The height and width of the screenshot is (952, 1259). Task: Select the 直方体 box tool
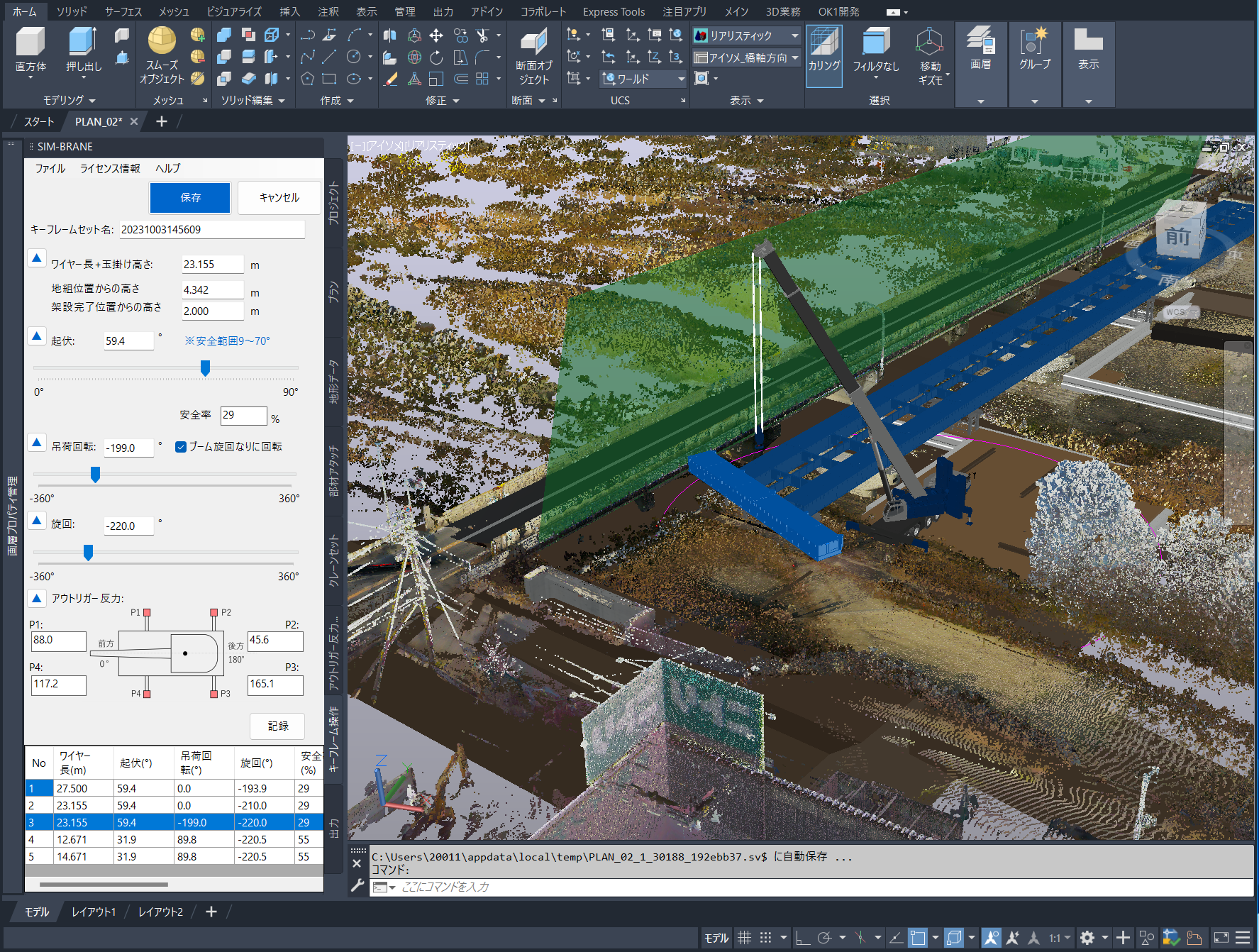(30, 43)
